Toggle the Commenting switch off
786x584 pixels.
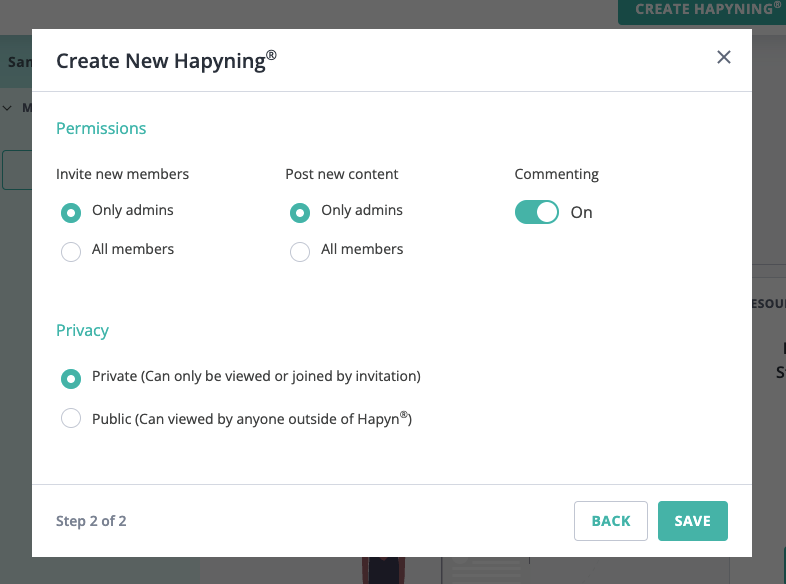(x=536, y=212)
